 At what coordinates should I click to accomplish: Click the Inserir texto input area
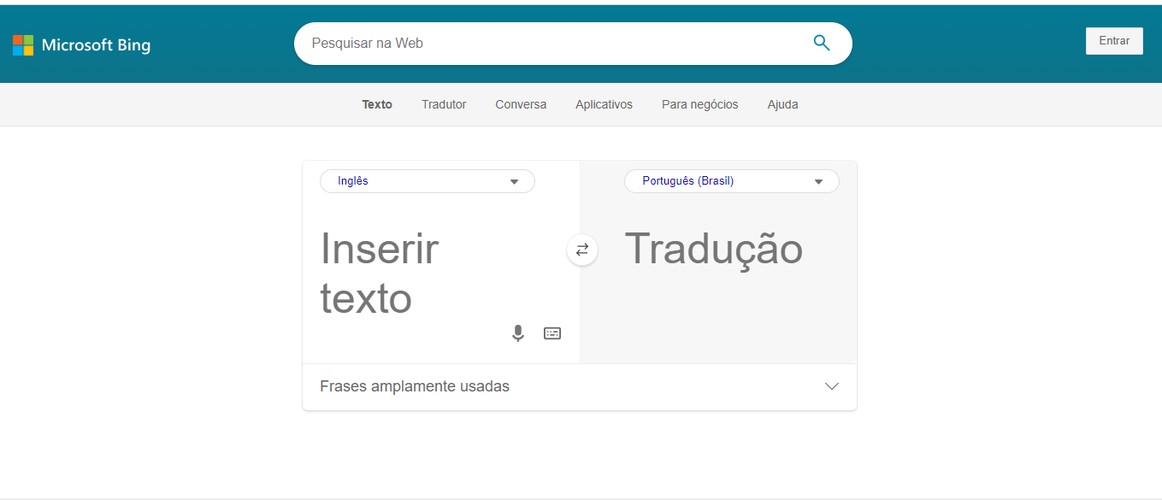pos(441,273)
